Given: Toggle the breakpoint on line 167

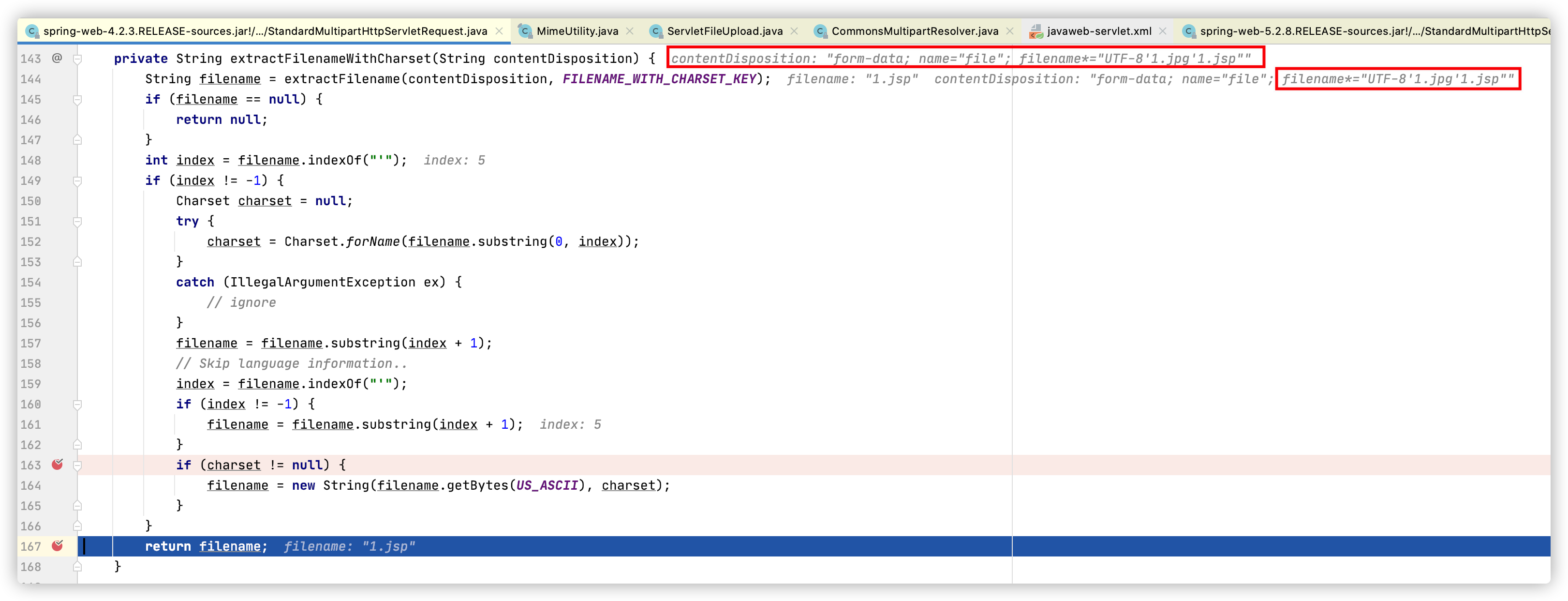Looking at the screenshot, I should (x=57, y=545).
